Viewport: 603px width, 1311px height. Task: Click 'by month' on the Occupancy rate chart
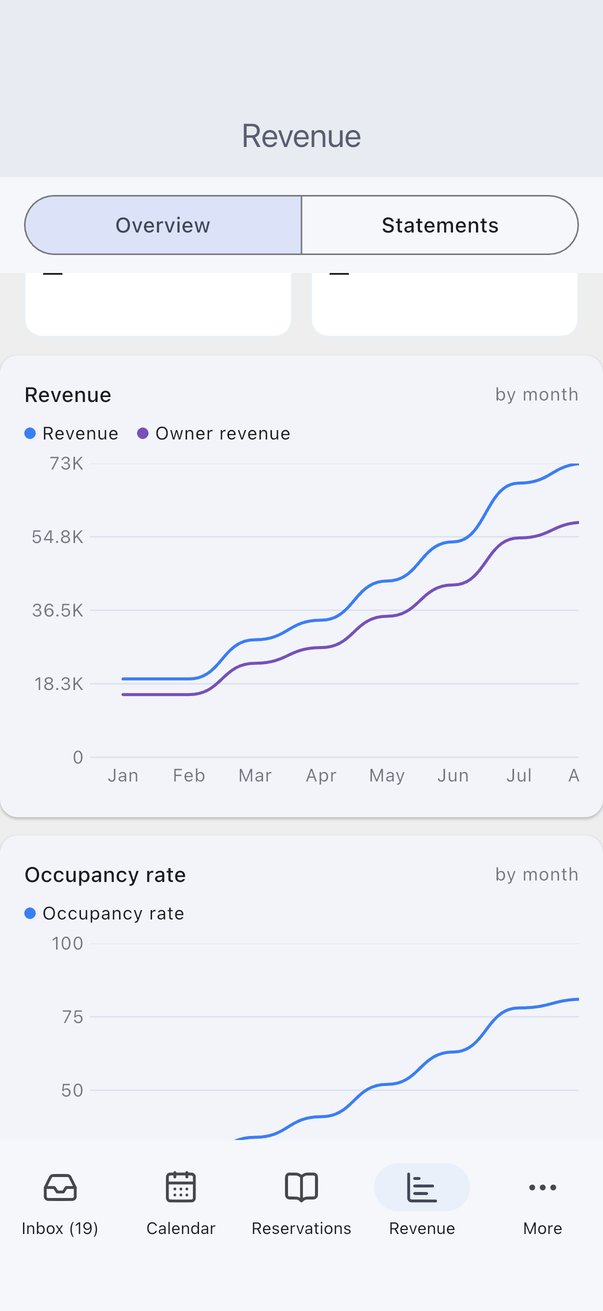[x=537, y=874]
